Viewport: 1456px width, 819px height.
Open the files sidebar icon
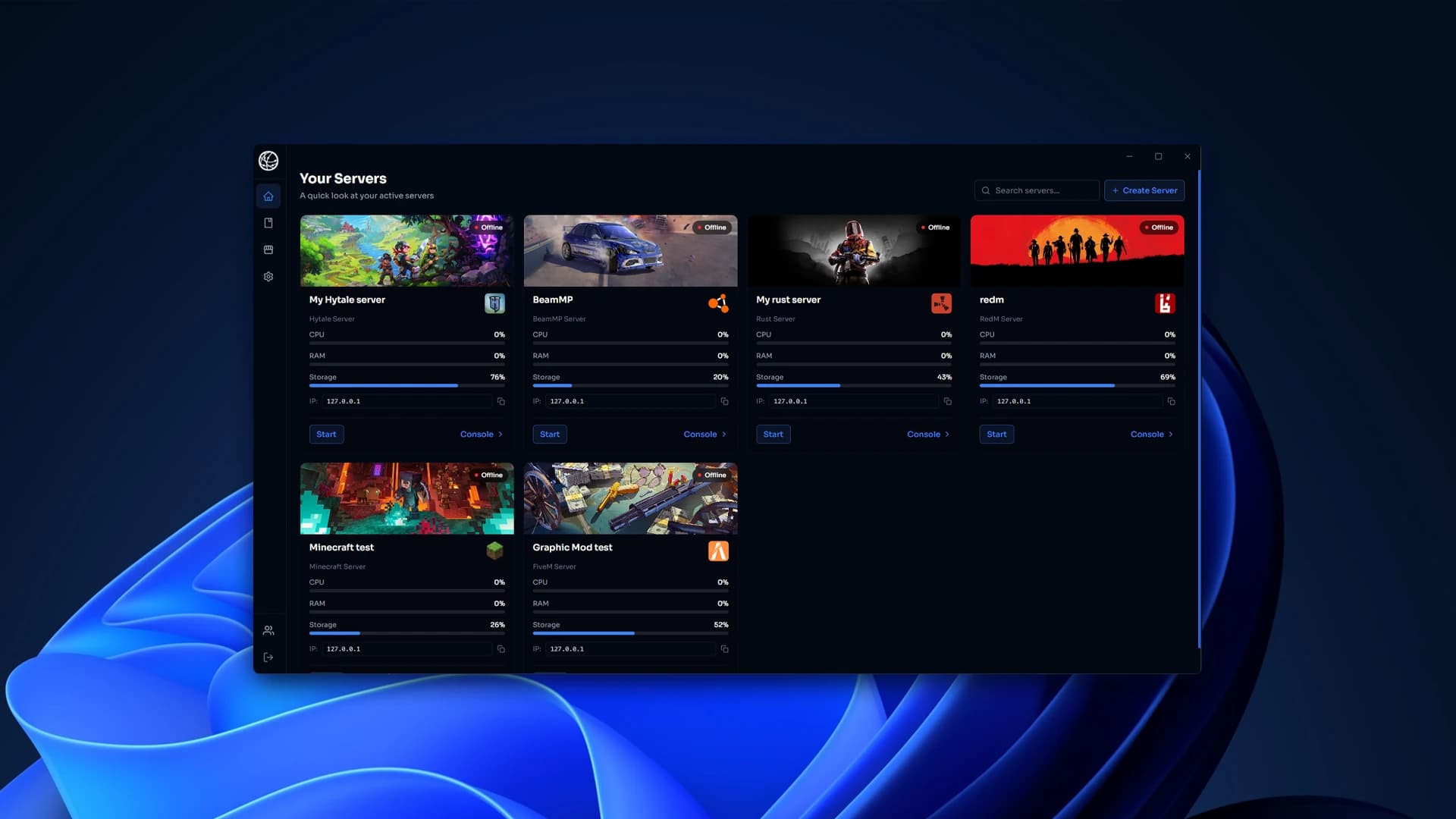point(268,223)
